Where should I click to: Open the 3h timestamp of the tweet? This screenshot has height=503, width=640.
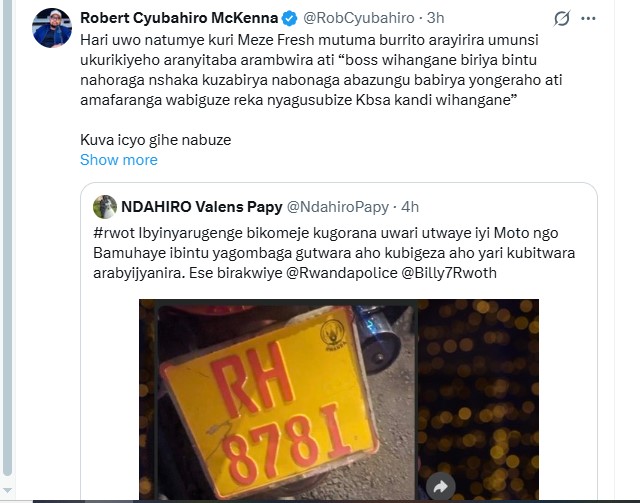[436, 18]
